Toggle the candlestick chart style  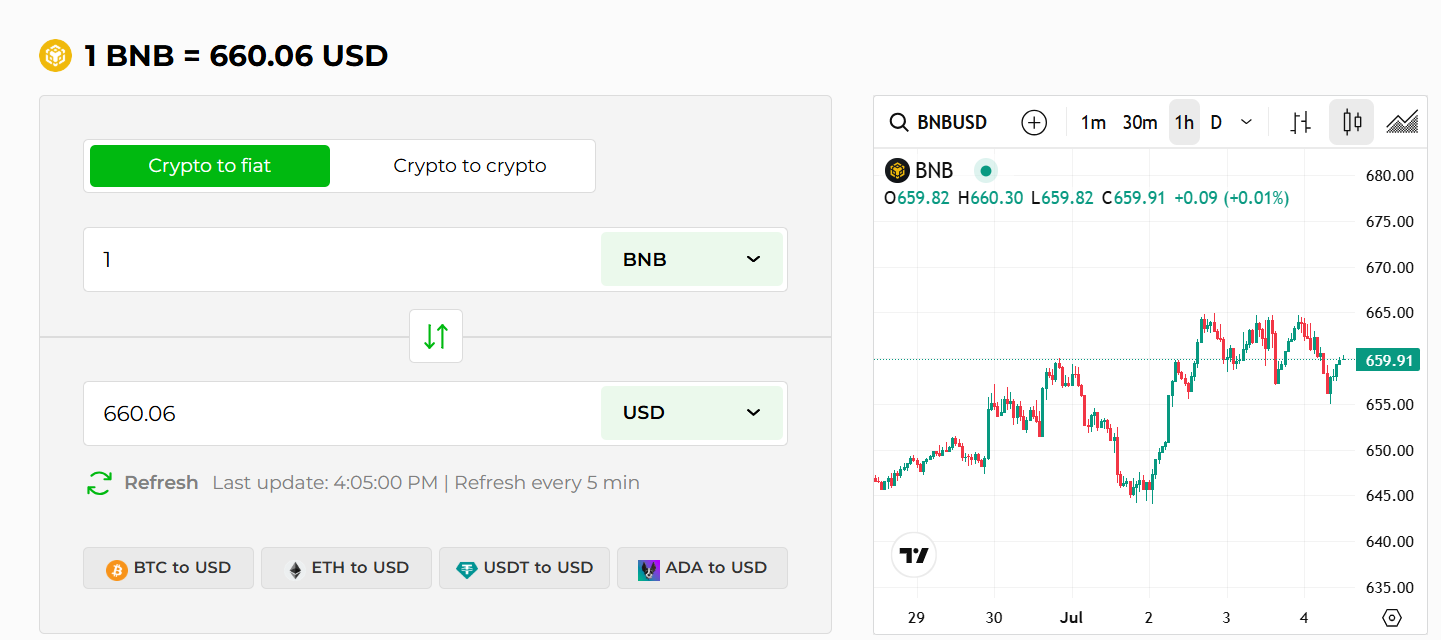(x=1351, y=122)
